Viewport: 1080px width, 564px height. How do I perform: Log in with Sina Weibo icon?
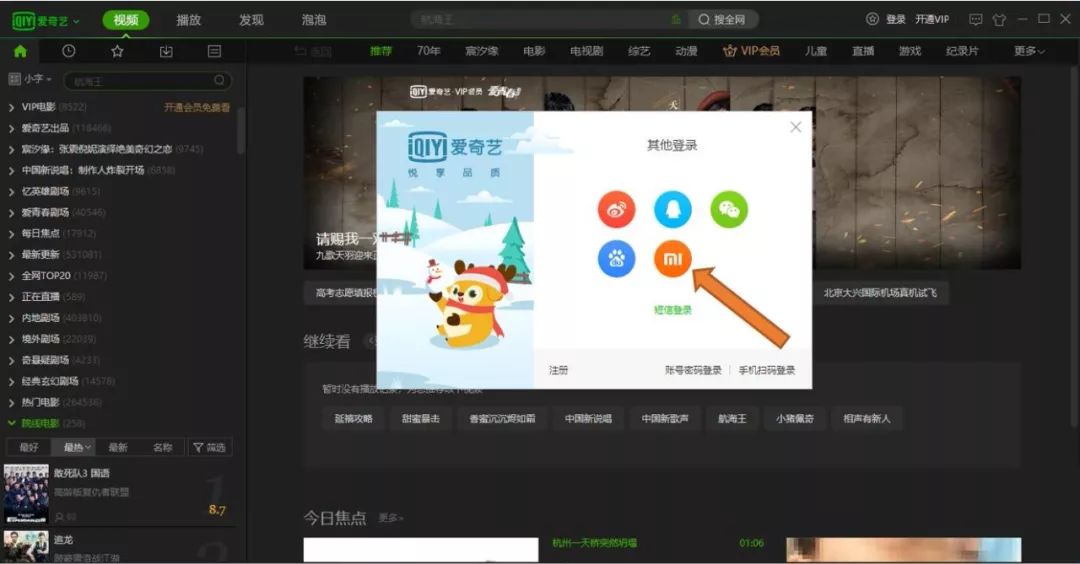616,209
